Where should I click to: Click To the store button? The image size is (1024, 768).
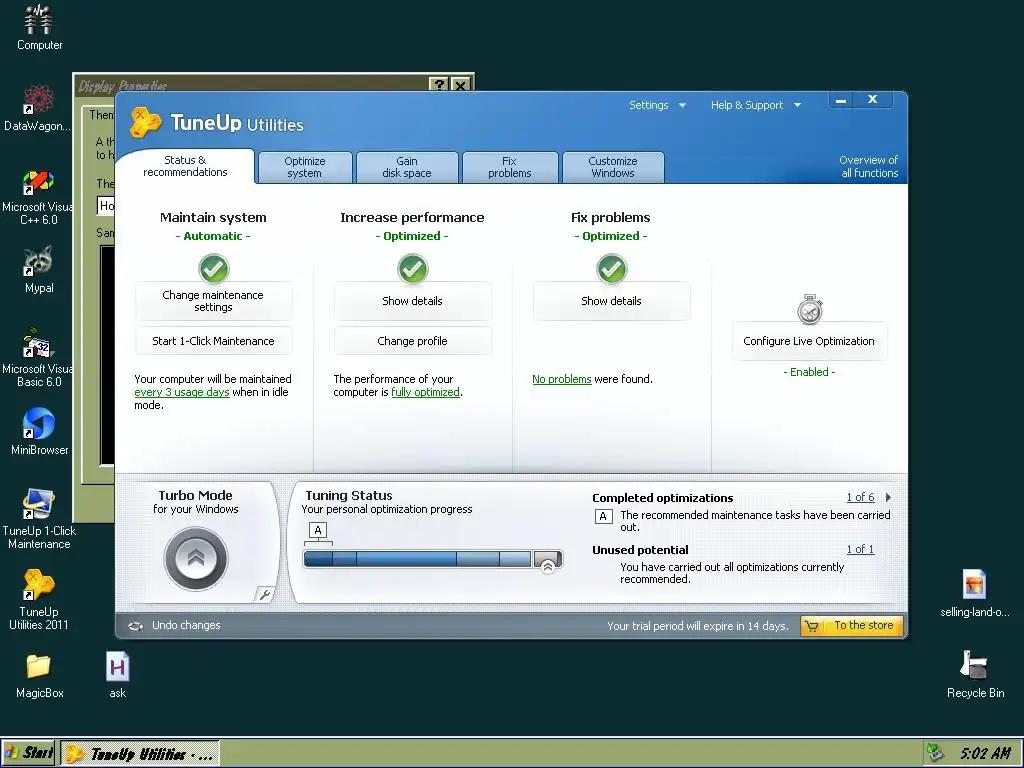[x=852, y=626]
